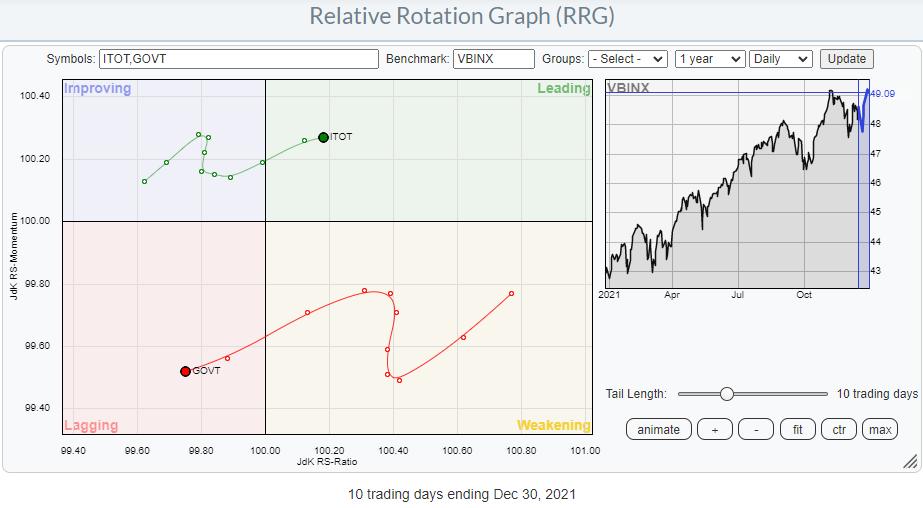Expand the Daily interval dropdown
Viewport: 923px width, 508px height.
point(781,59)
